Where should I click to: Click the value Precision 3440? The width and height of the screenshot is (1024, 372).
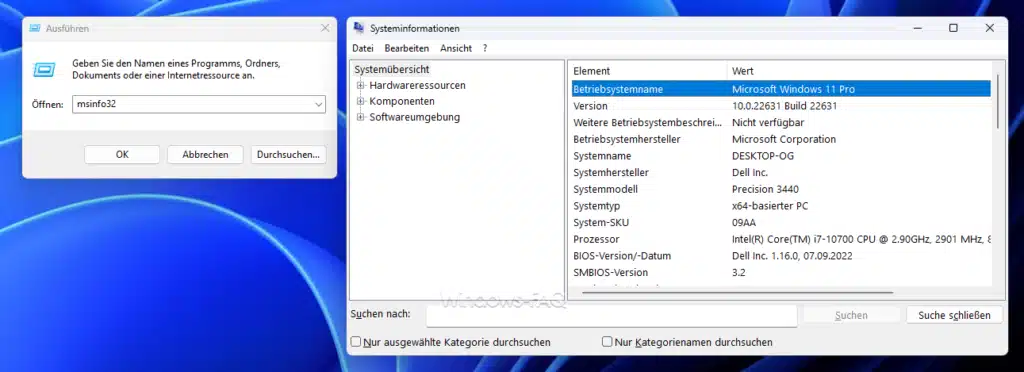pos(765,189)
